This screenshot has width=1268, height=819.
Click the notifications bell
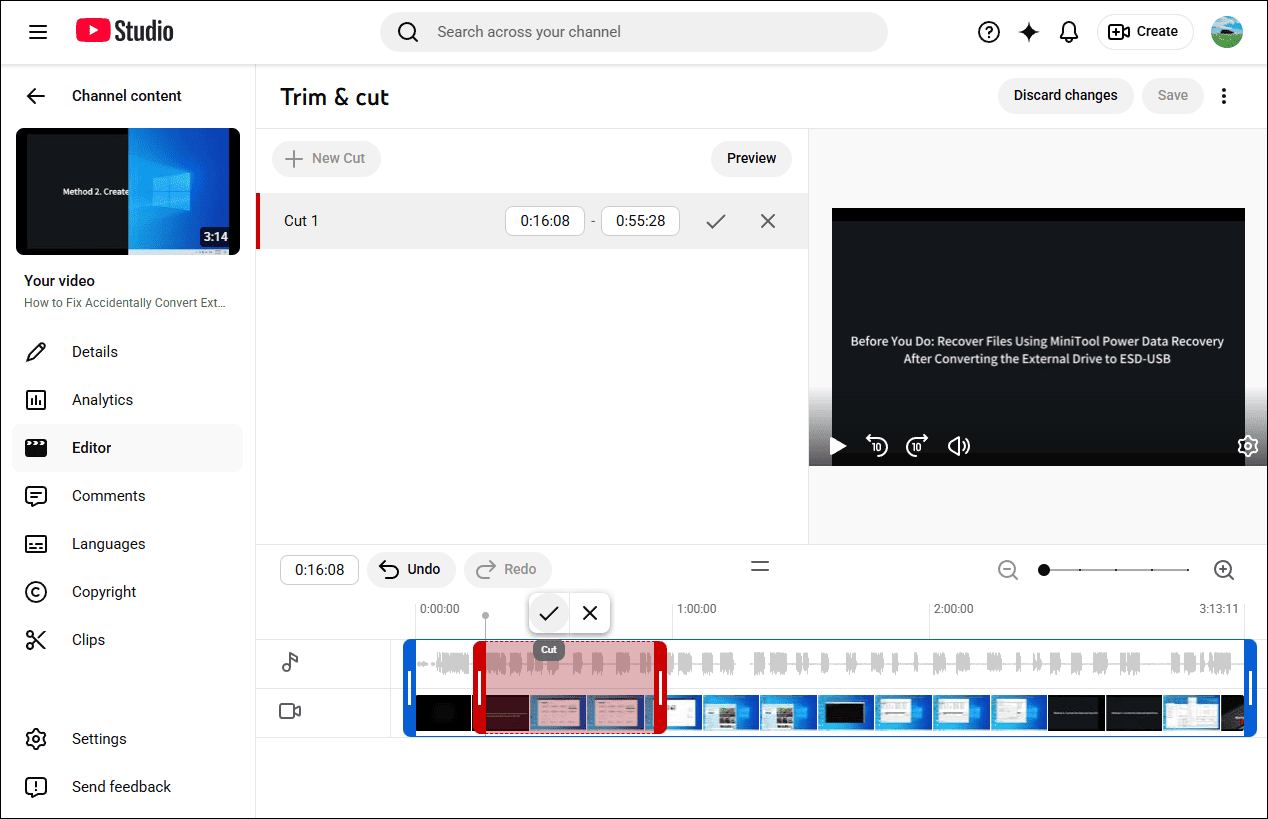coord(1069,31)
